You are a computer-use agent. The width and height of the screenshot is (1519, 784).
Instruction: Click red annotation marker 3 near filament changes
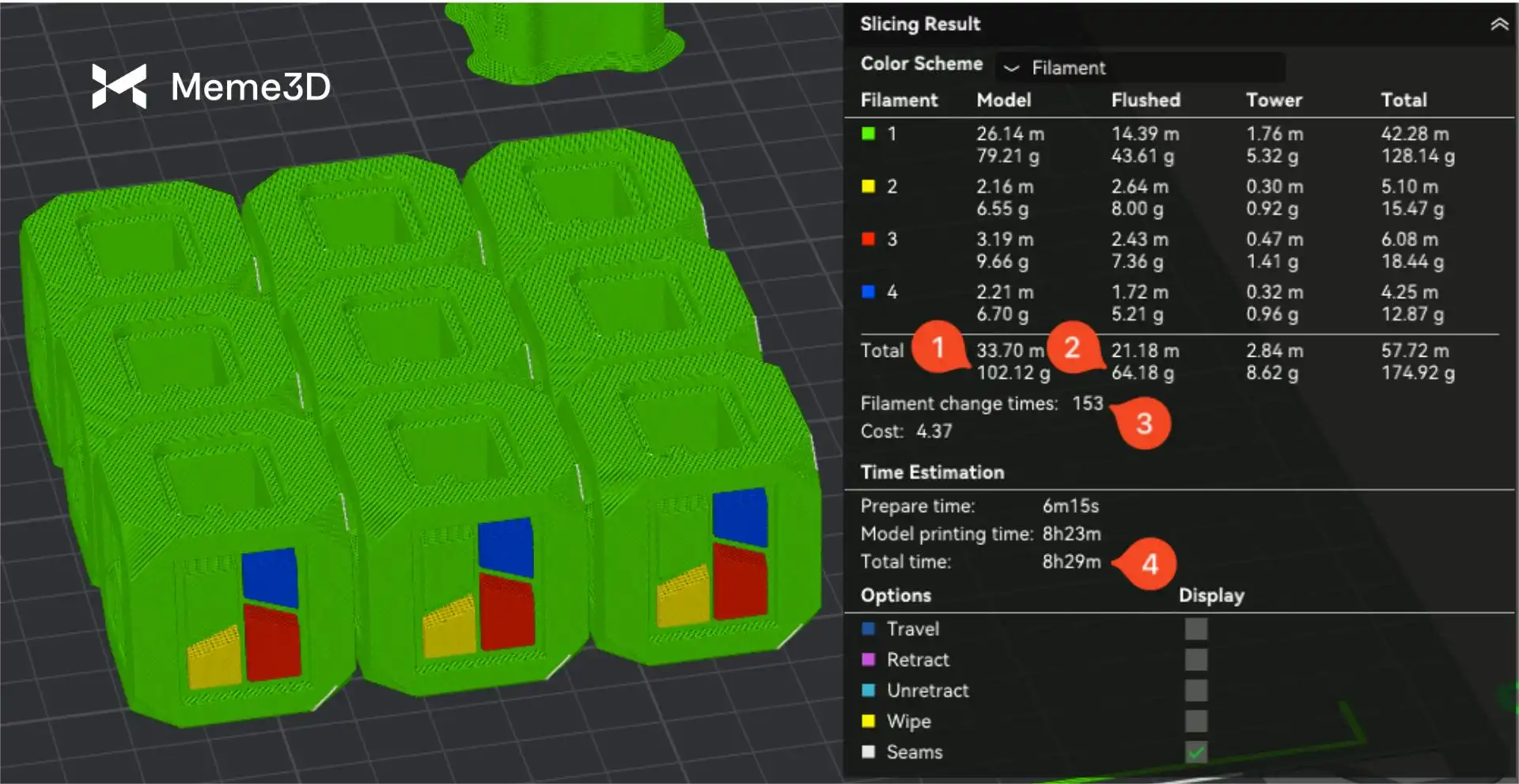pos(1143,424)
